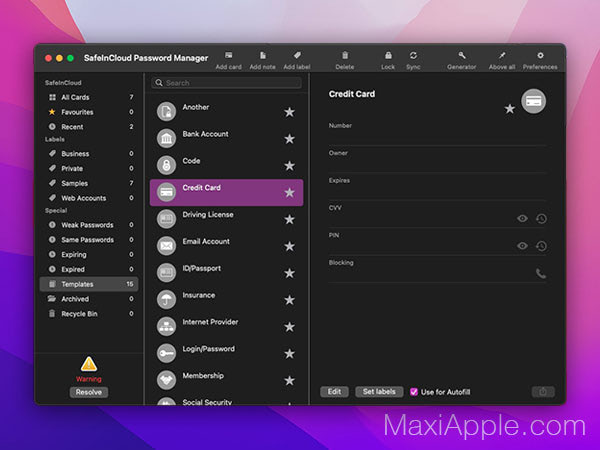Show CVV history clock icon
600x450 pixels.
point(541,218)
